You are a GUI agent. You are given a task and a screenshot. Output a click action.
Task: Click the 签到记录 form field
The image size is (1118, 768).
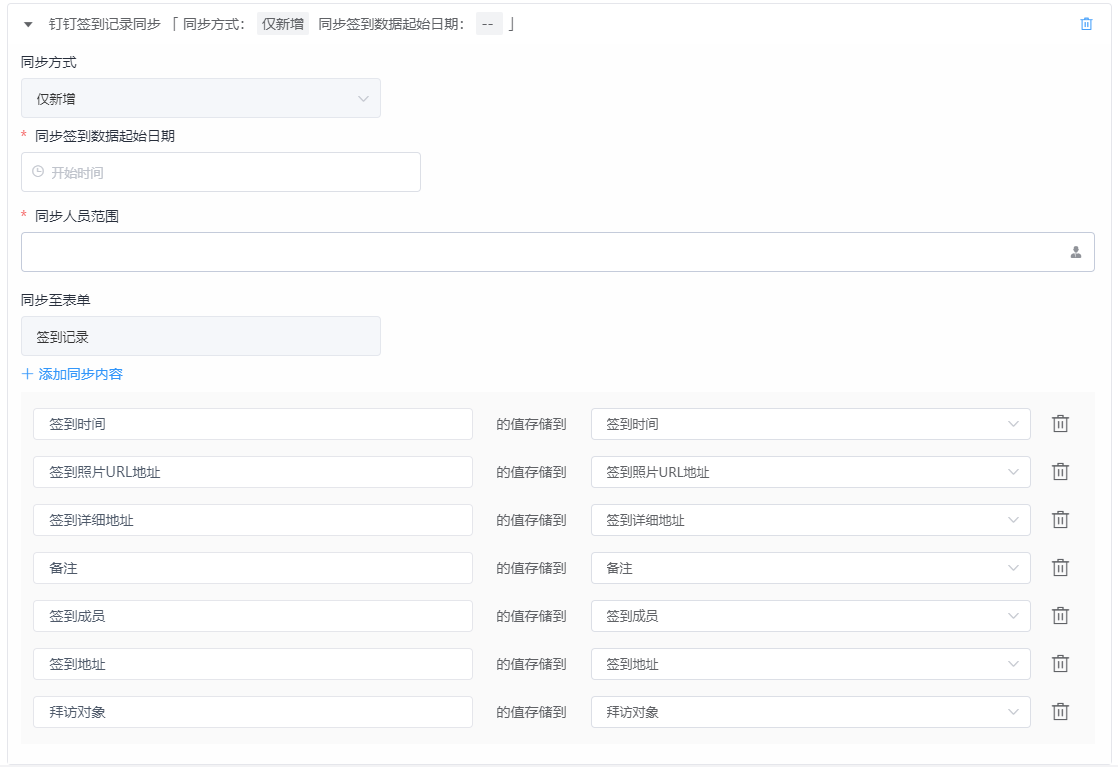[x=200, y=336]
